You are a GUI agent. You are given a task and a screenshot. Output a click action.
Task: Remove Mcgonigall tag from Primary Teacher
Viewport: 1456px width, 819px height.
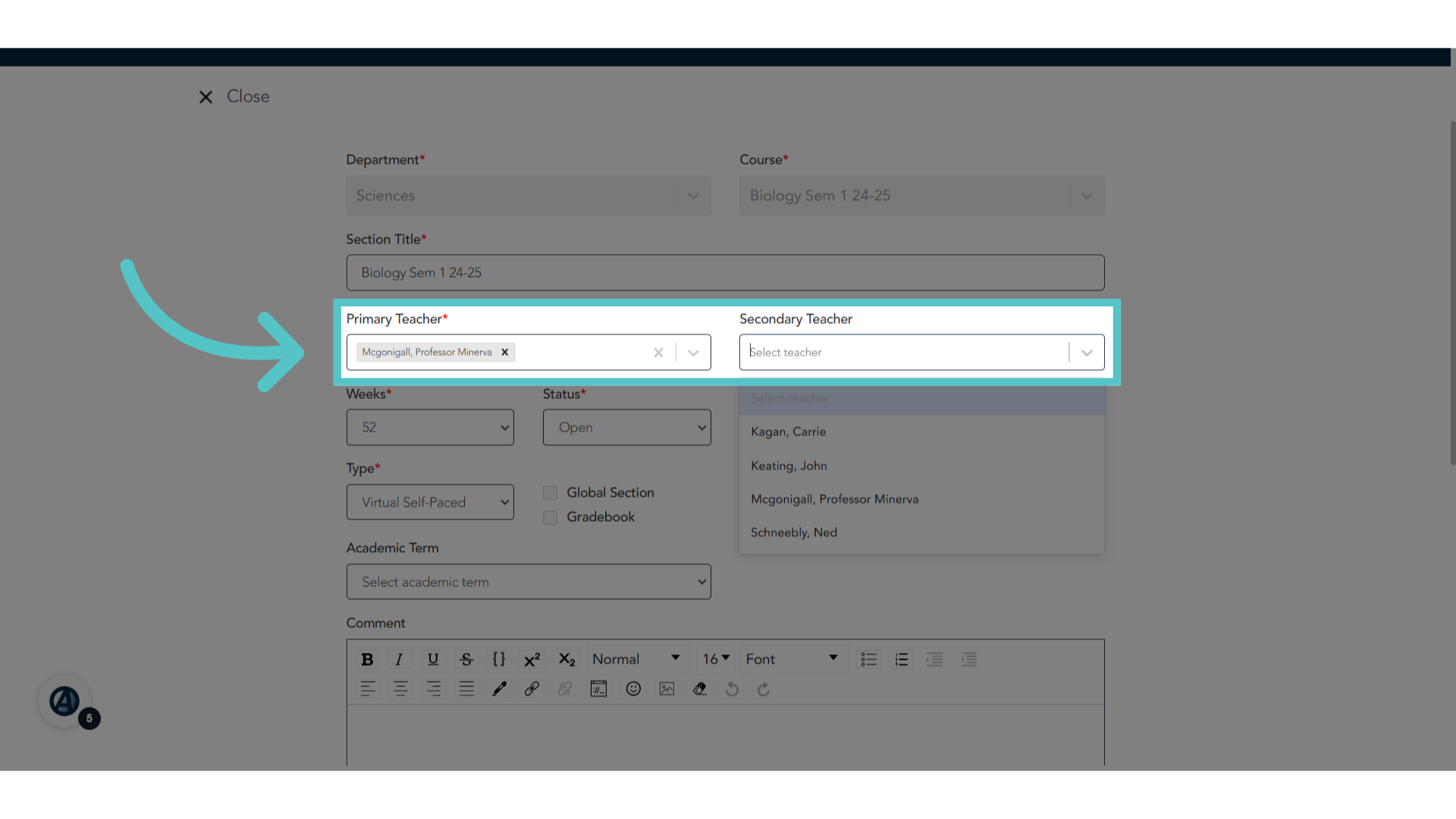tap(504, 352)
